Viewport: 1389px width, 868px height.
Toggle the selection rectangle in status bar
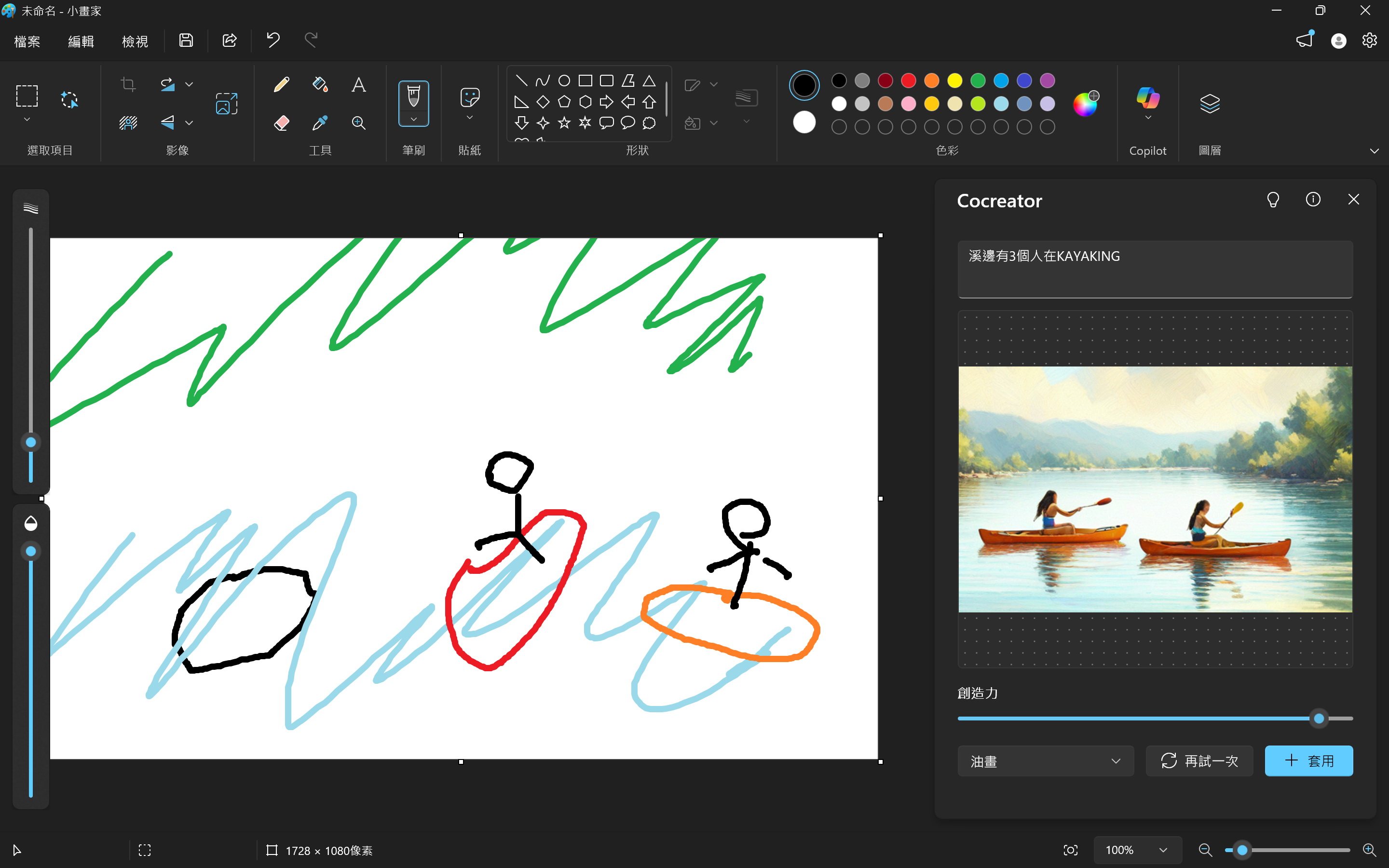click(x=145, y=850)
